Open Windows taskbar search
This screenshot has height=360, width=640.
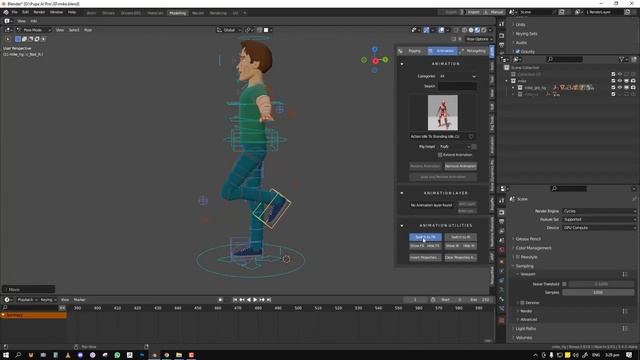click(x=18, y=355)
